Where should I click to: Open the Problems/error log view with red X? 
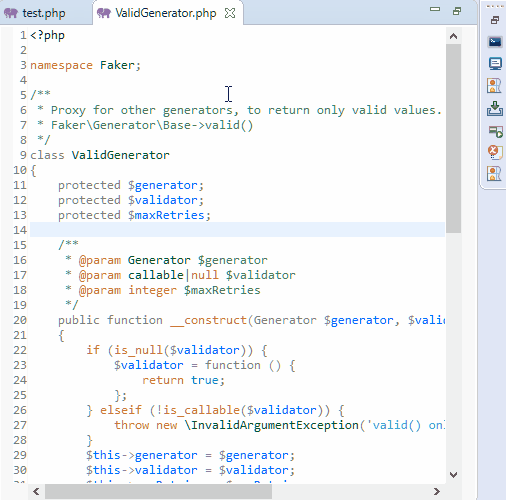495,152
